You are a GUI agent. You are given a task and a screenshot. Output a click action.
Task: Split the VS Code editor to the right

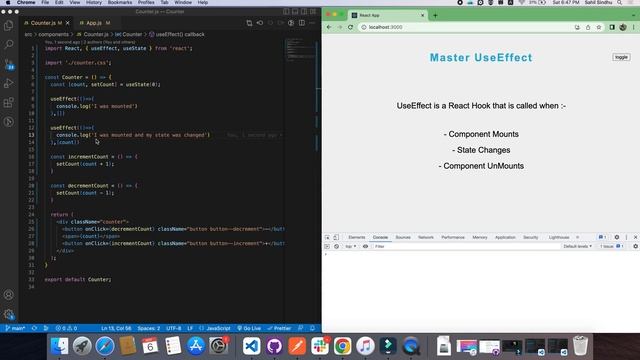tap(302, 23)
